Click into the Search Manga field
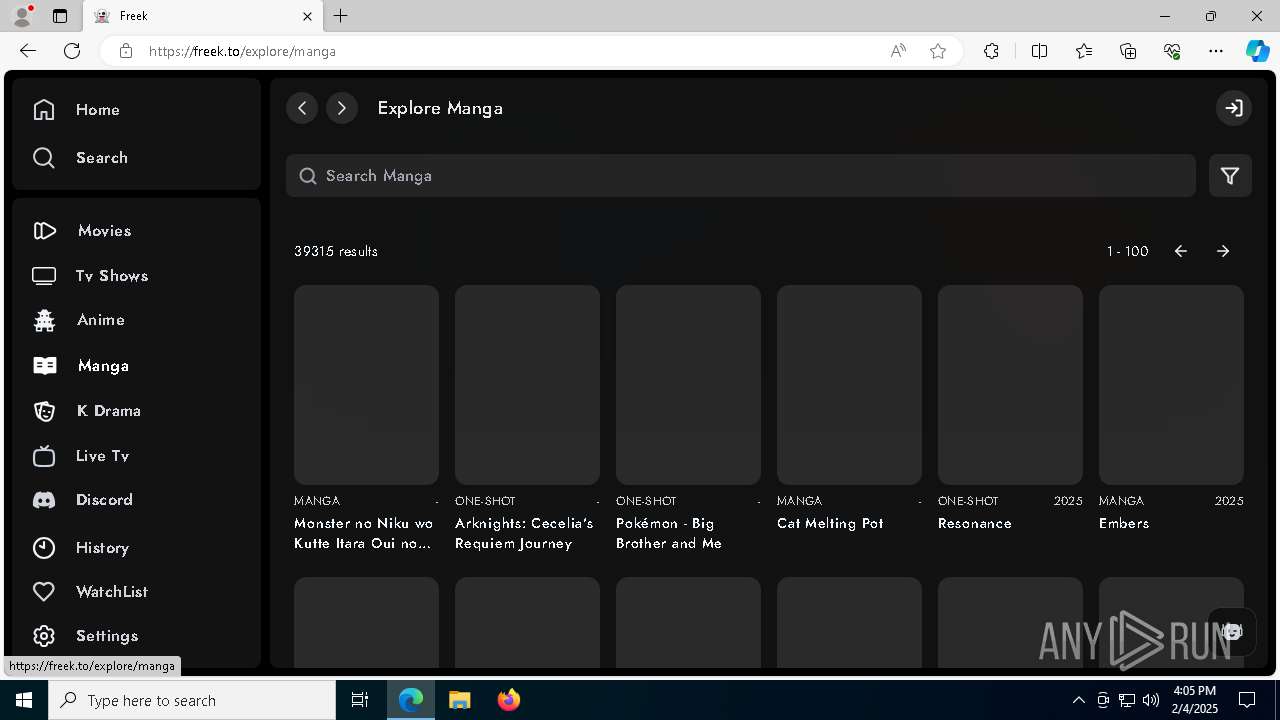 pyautogui.click(x=741, y=176)
